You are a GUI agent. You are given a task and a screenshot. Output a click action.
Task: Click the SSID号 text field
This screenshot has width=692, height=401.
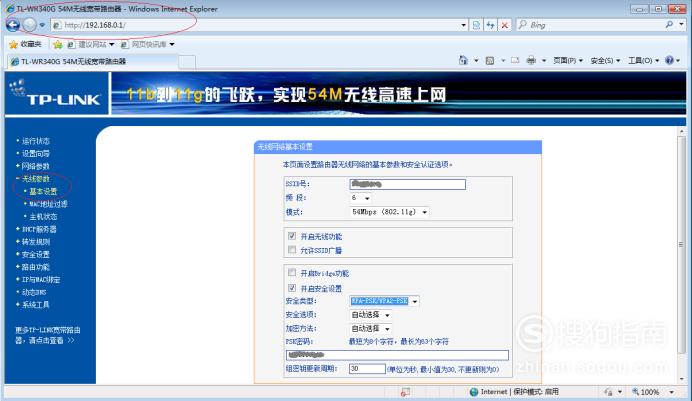click(407, 184)
